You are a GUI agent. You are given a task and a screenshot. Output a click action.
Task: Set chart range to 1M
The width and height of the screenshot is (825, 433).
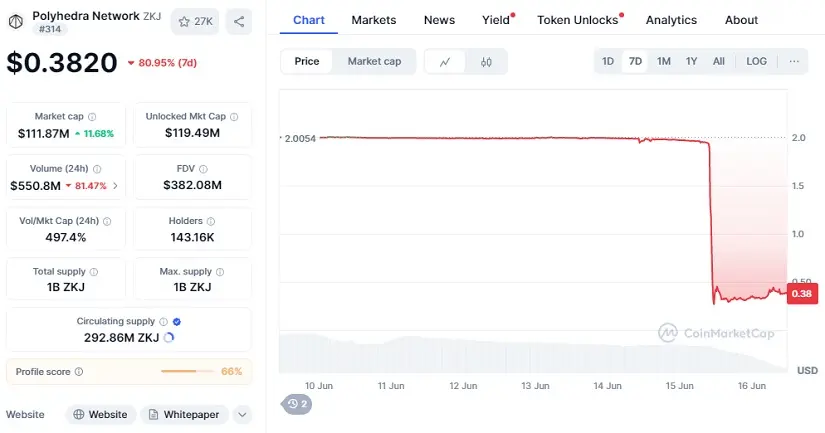[x=663, y=62]
